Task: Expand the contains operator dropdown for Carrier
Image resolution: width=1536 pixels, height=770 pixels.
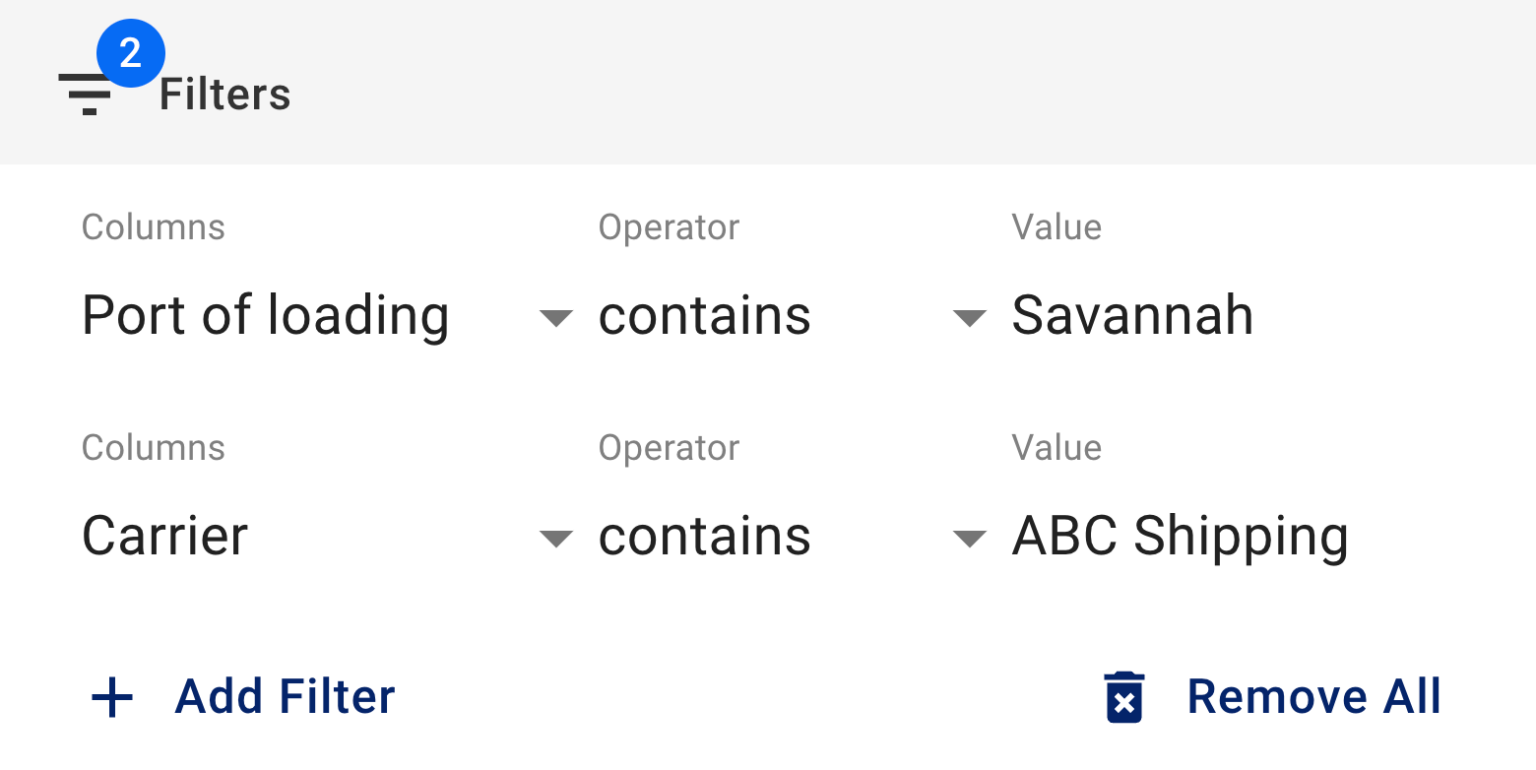Action: click(704, 536)
